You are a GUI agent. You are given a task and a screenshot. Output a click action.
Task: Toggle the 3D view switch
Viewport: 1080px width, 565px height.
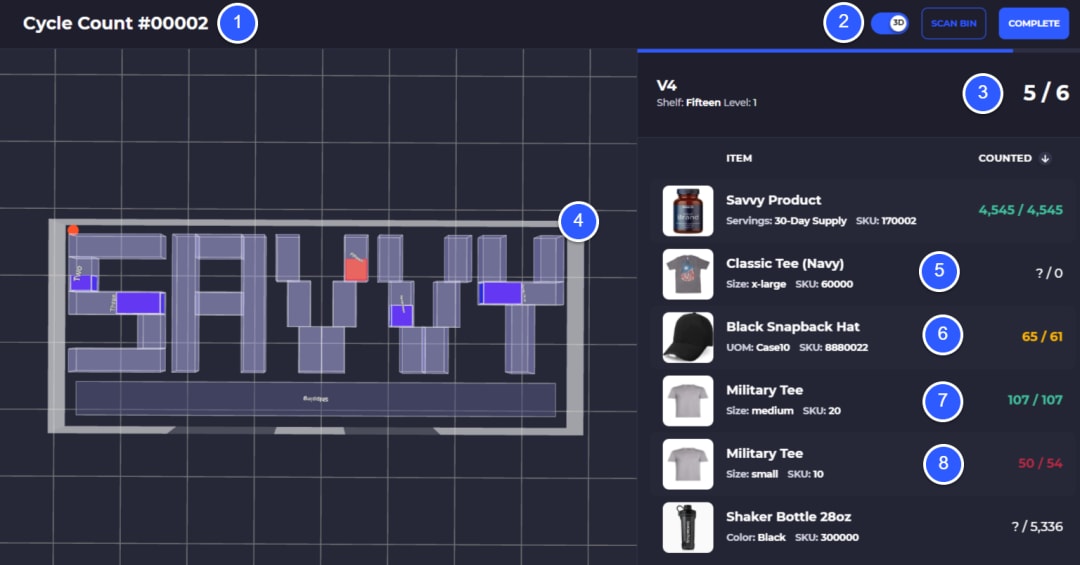[x=890, y=23]
